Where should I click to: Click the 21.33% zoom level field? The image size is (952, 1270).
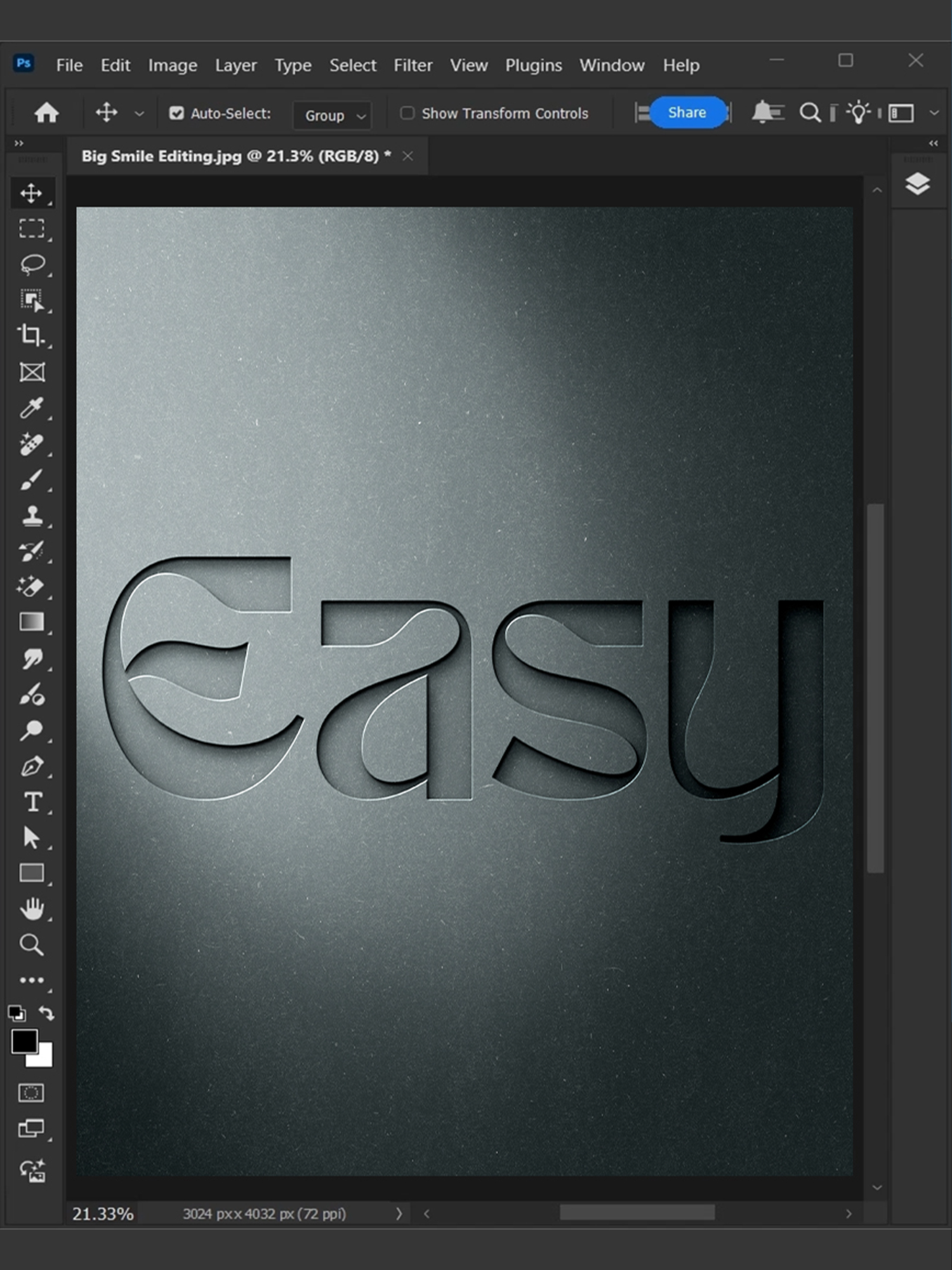(102, 1213)
